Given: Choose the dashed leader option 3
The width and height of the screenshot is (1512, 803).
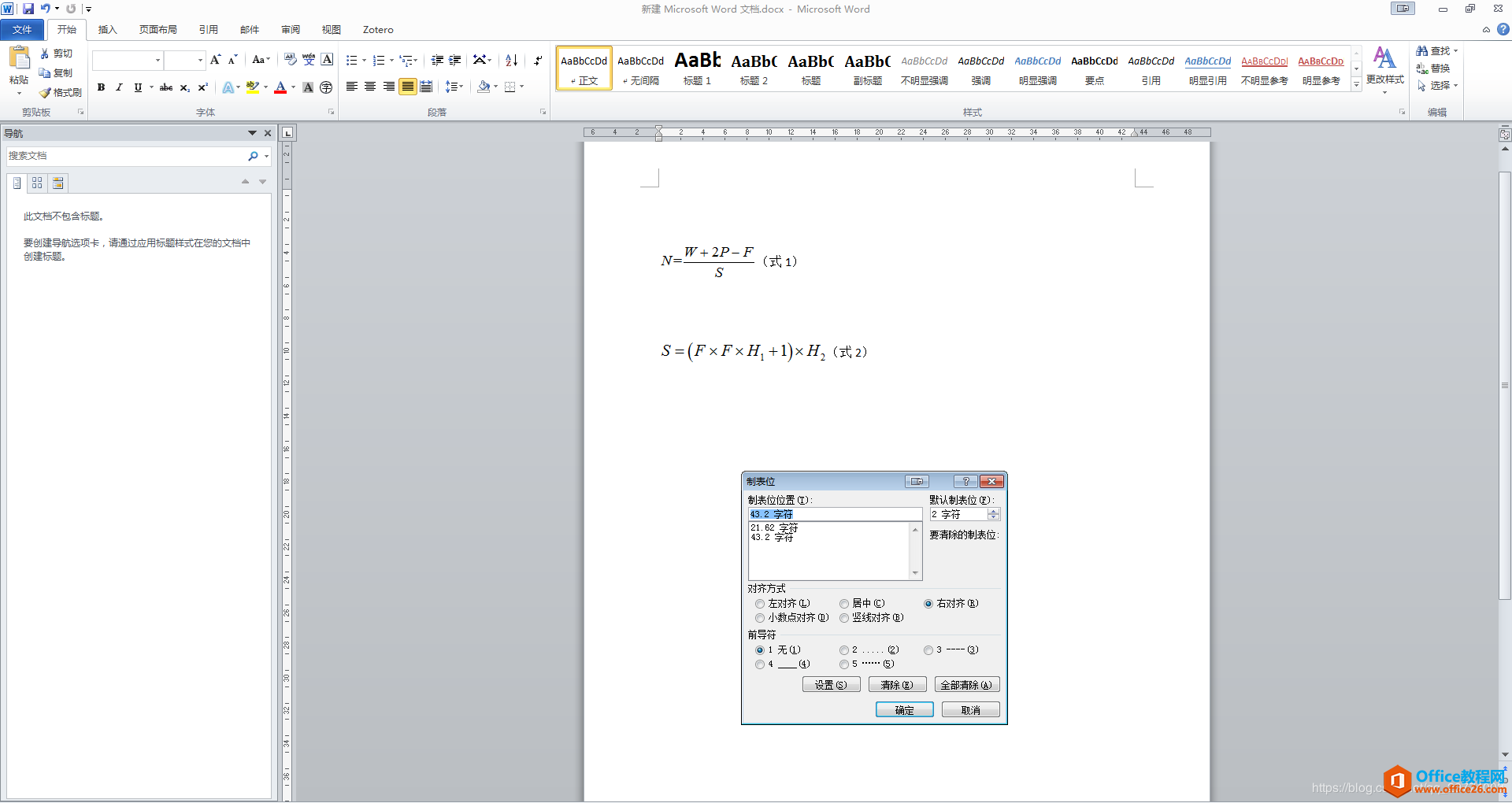Looking at the screenshot, I should [928, 649].
